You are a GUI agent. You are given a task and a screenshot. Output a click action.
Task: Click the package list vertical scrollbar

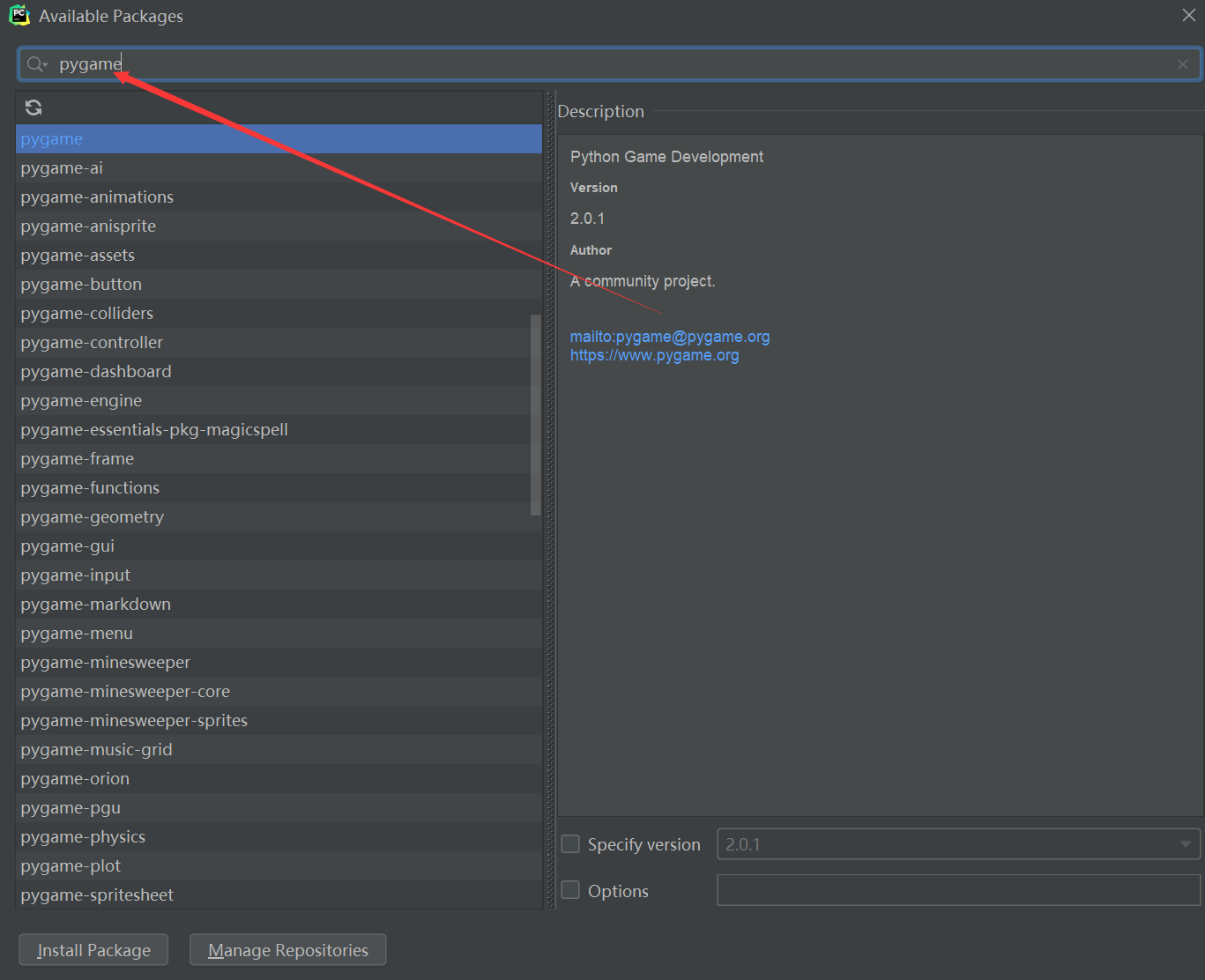pyautogui.click(x=536, y=414)
